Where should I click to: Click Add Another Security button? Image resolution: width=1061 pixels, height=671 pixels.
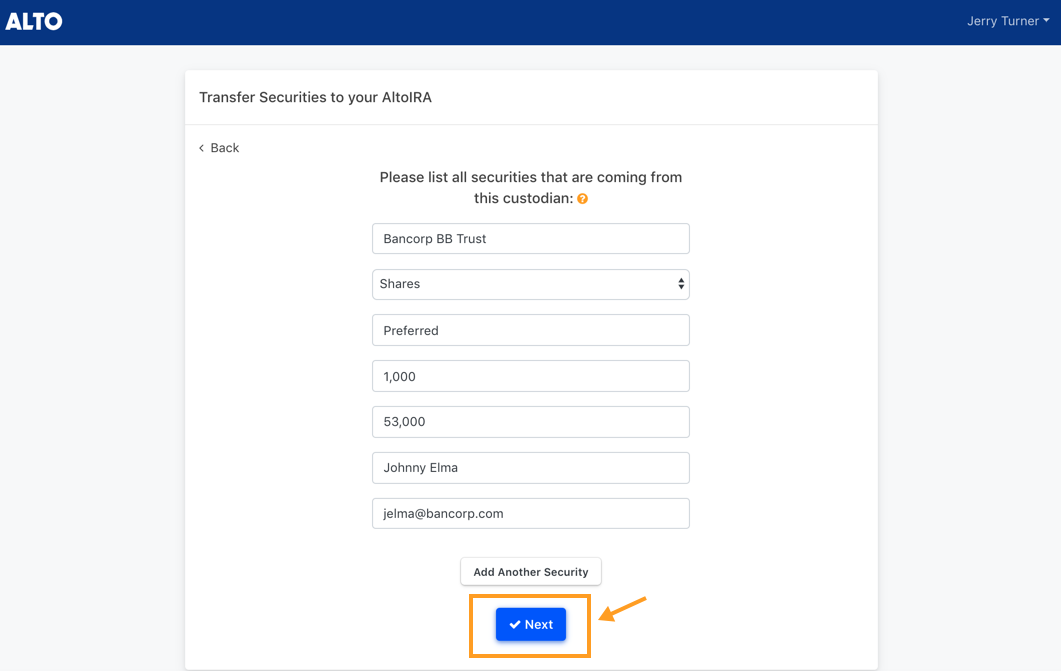(530, 572)
